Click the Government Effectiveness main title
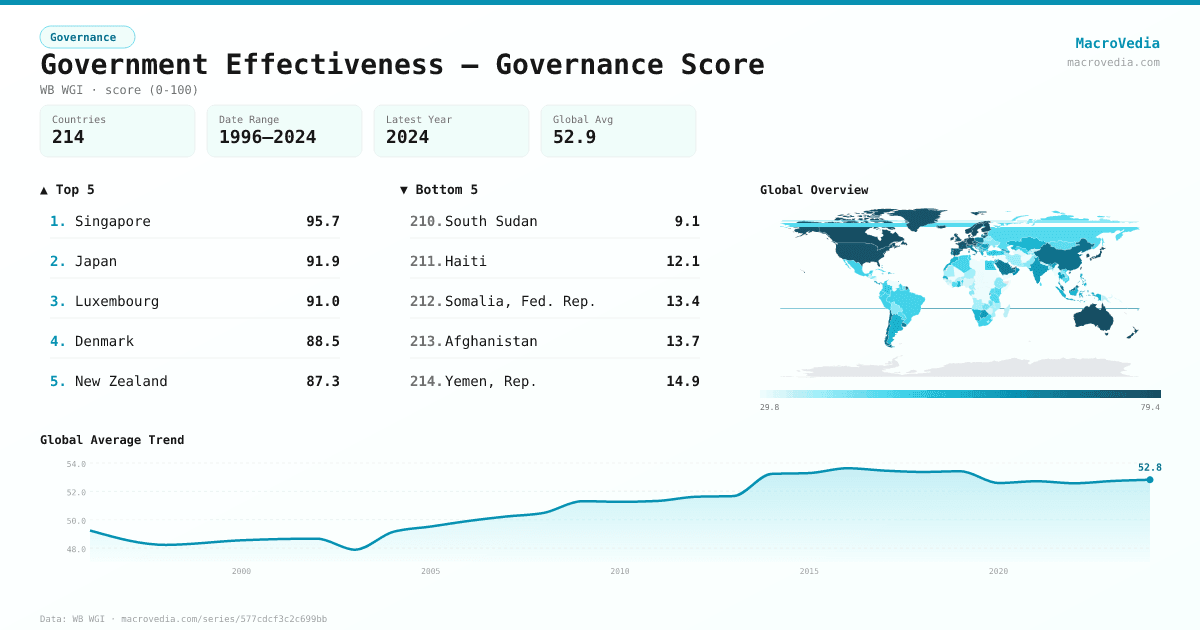The height and width of the screenshot is (630, 1200). 402,65
